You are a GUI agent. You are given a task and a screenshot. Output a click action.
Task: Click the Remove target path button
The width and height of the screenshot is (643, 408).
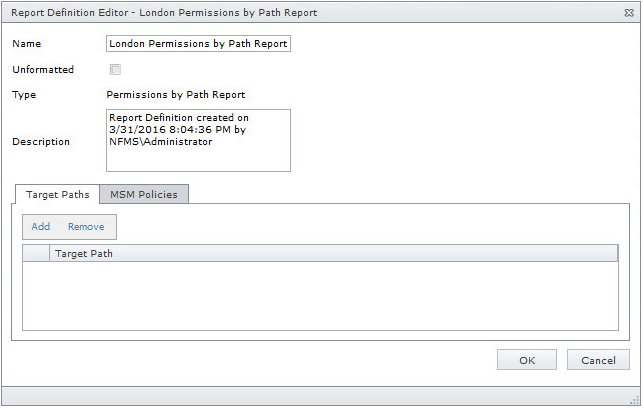click(86, 227)
